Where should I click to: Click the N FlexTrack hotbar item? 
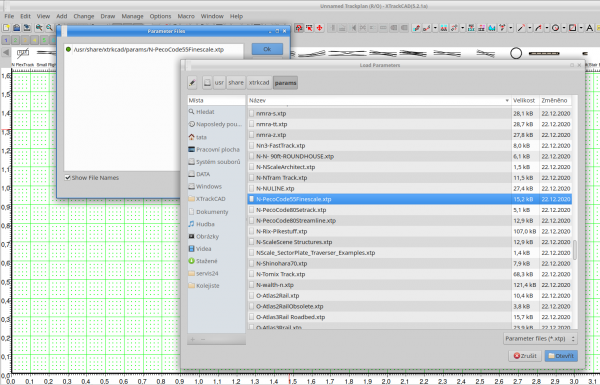pos(23,57)
